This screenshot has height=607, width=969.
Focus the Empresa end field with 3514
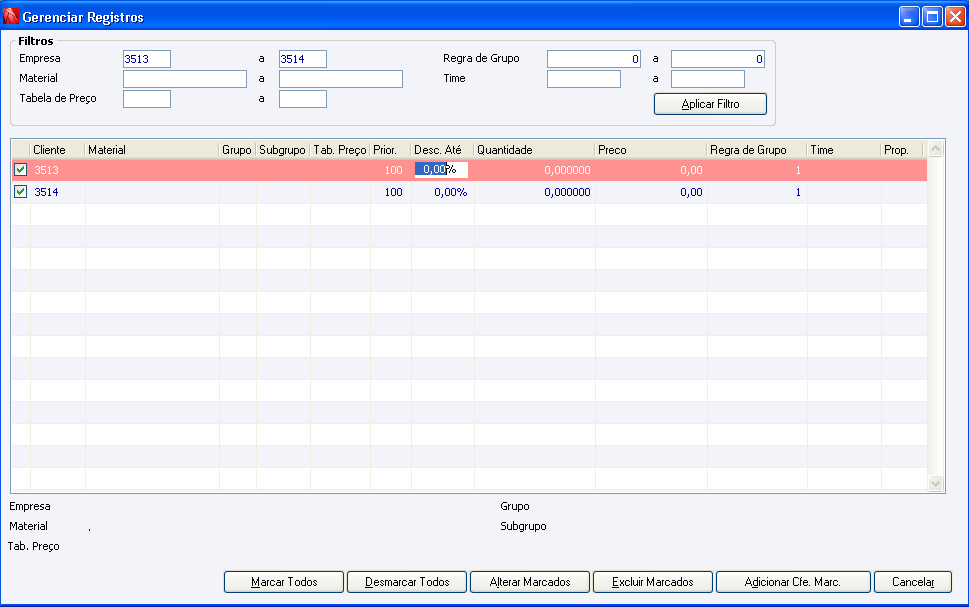tap(303, 59)
